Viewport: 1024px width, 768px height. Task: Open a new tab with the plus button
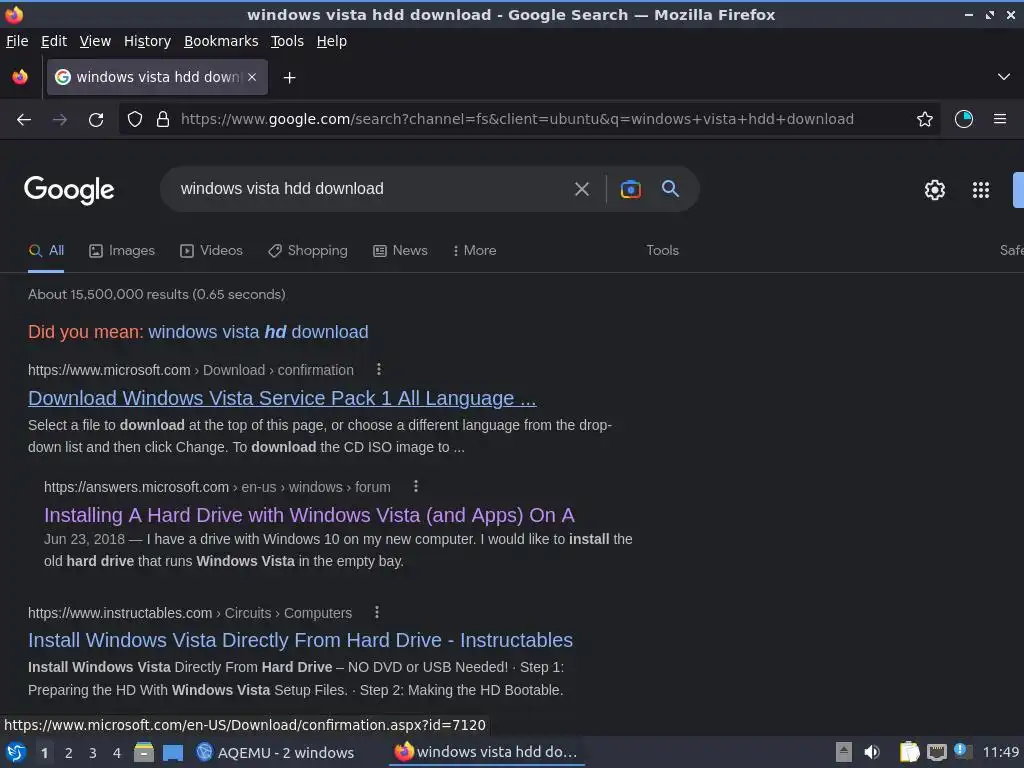(x=289, y=78)
